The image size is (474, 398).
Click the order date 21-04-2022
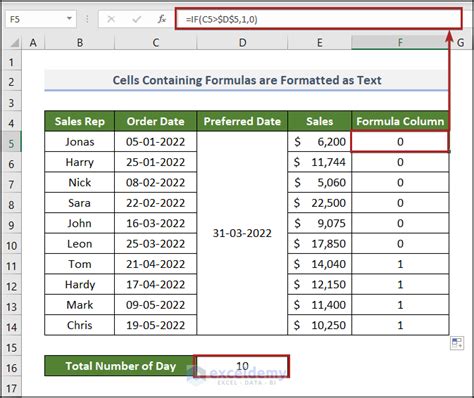click(156, 264)
